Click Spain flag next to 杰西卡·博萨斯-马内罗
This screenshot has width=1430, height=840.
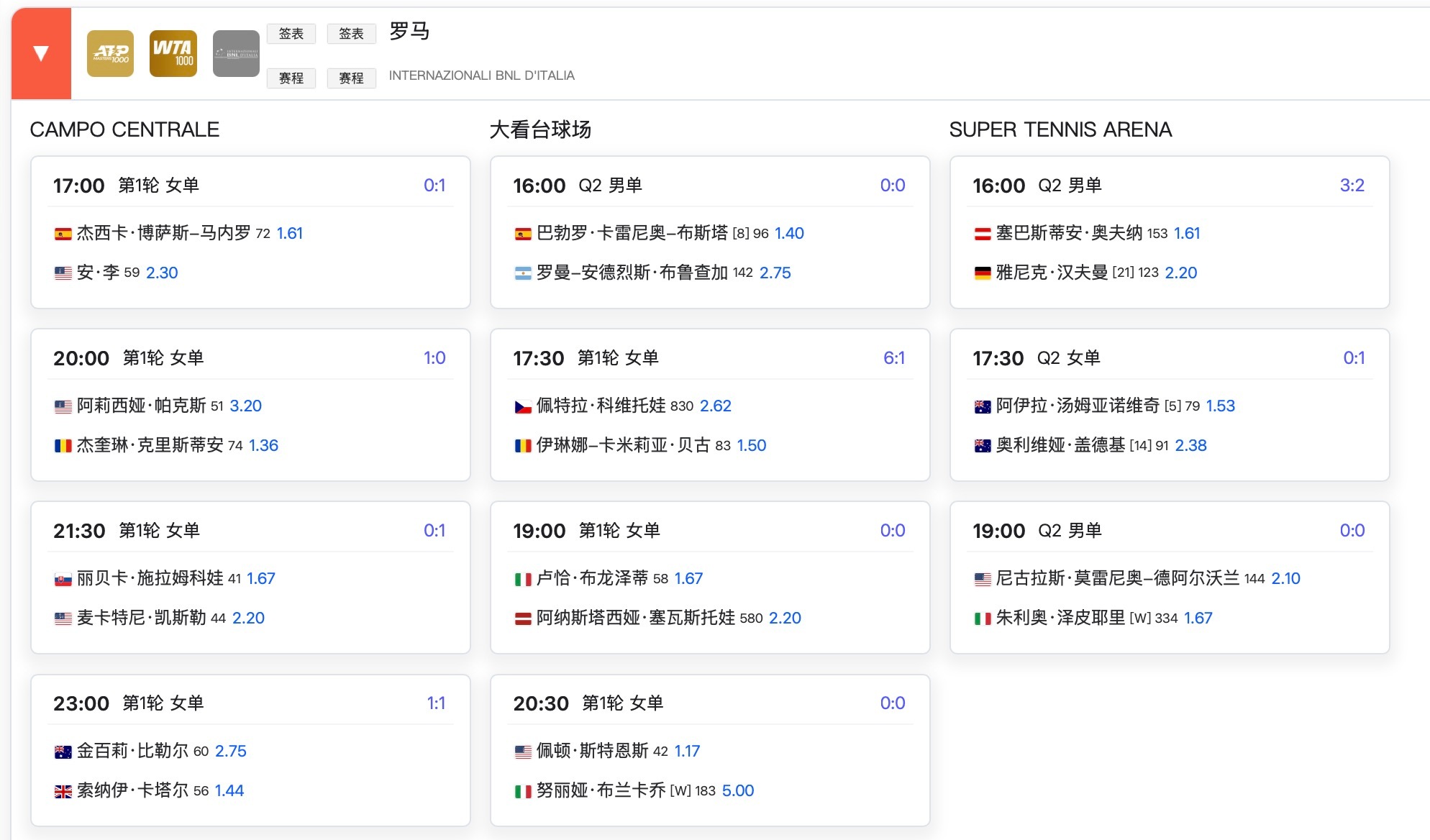click(x=63, y=234)
